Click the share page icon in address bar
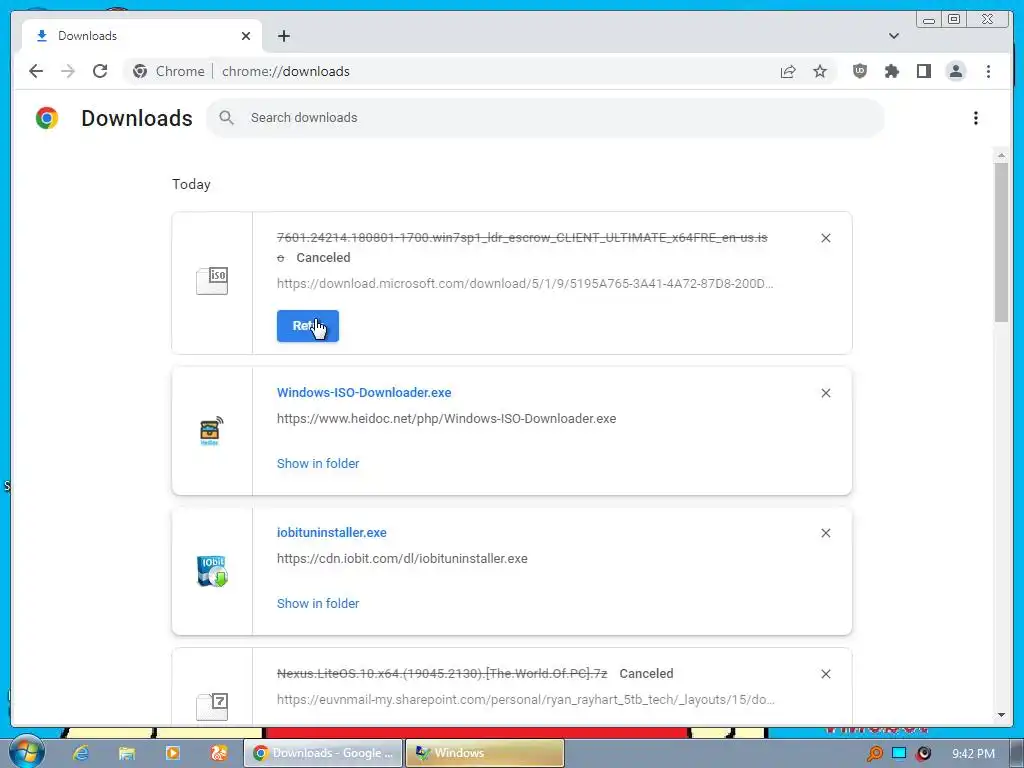The width and height of the screenshot is (1024, 768). click(x=788, y=71)
